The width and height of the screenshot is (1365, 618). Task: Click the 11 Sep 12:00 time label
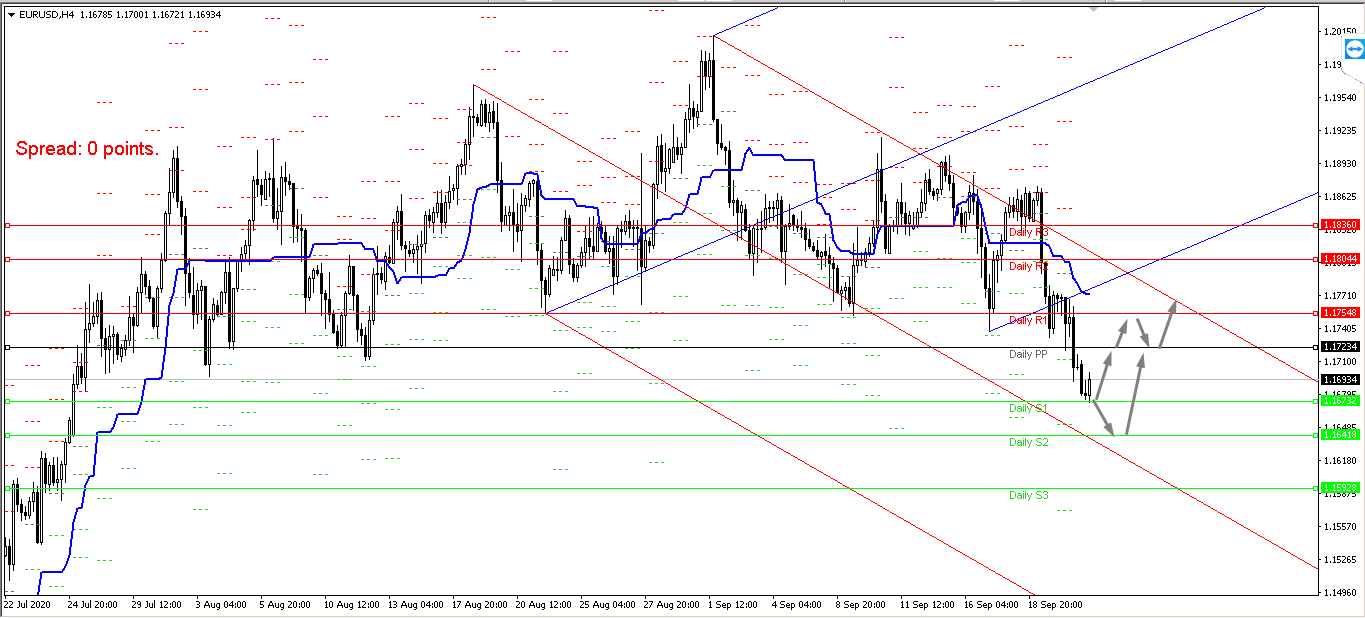tap(929, 605)
